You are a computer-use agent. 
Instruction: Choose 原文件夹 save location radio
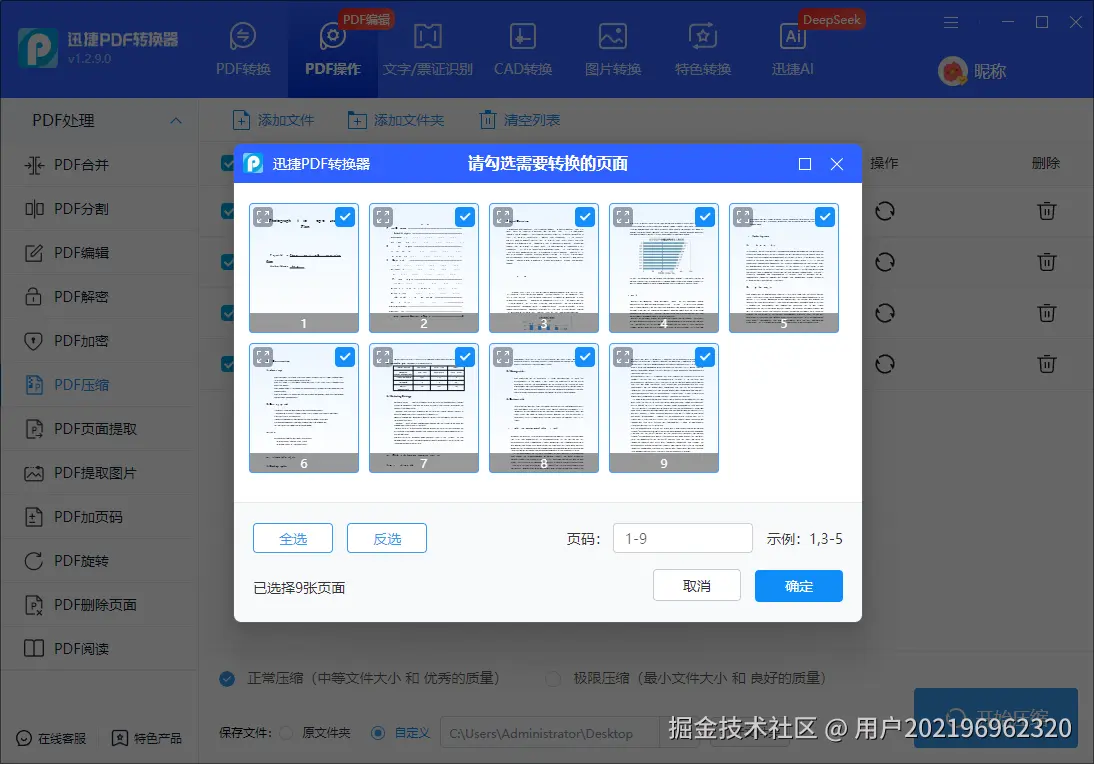click(x=285, y=733)
